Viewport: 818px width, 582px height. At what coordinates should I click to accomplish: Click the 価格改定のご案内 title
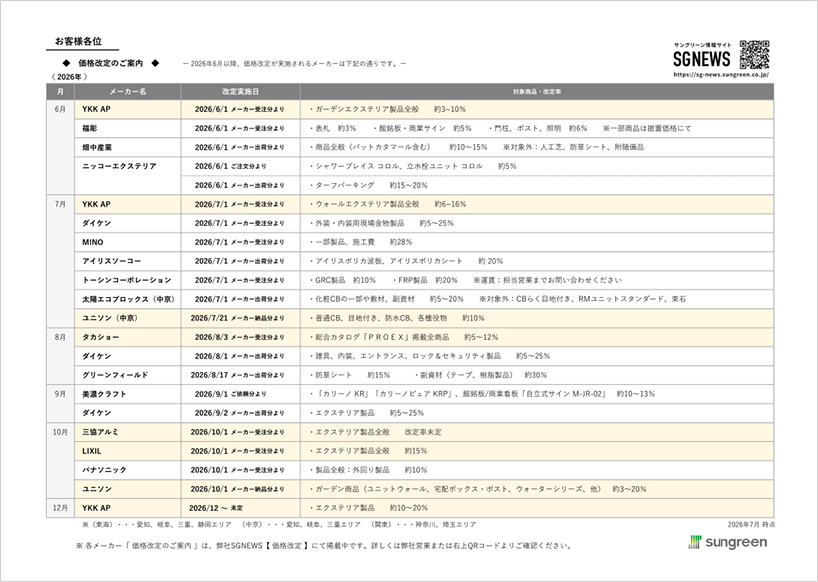point(111,64)
